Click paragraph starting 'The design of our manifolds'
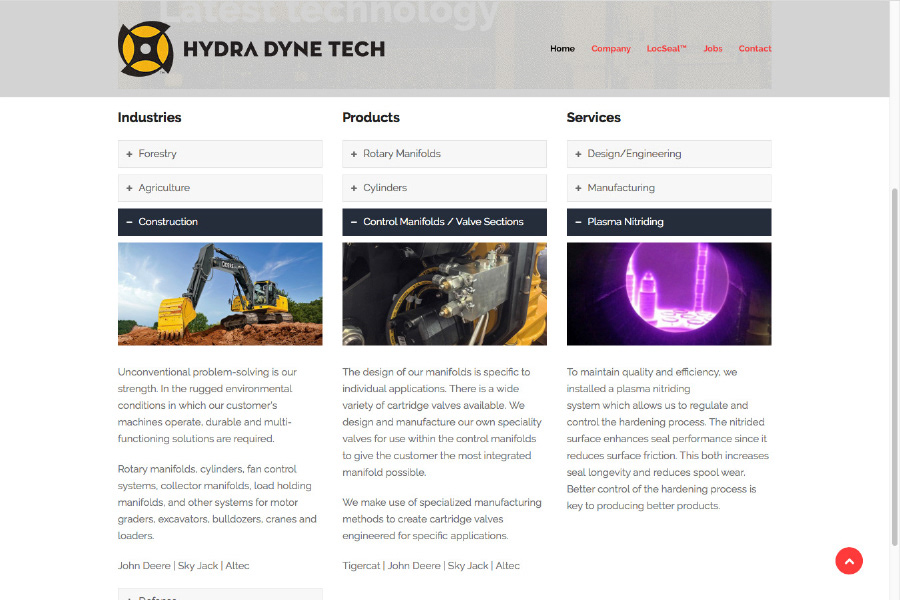The width and height of the screenshot is (900, 600). [442, 422]
